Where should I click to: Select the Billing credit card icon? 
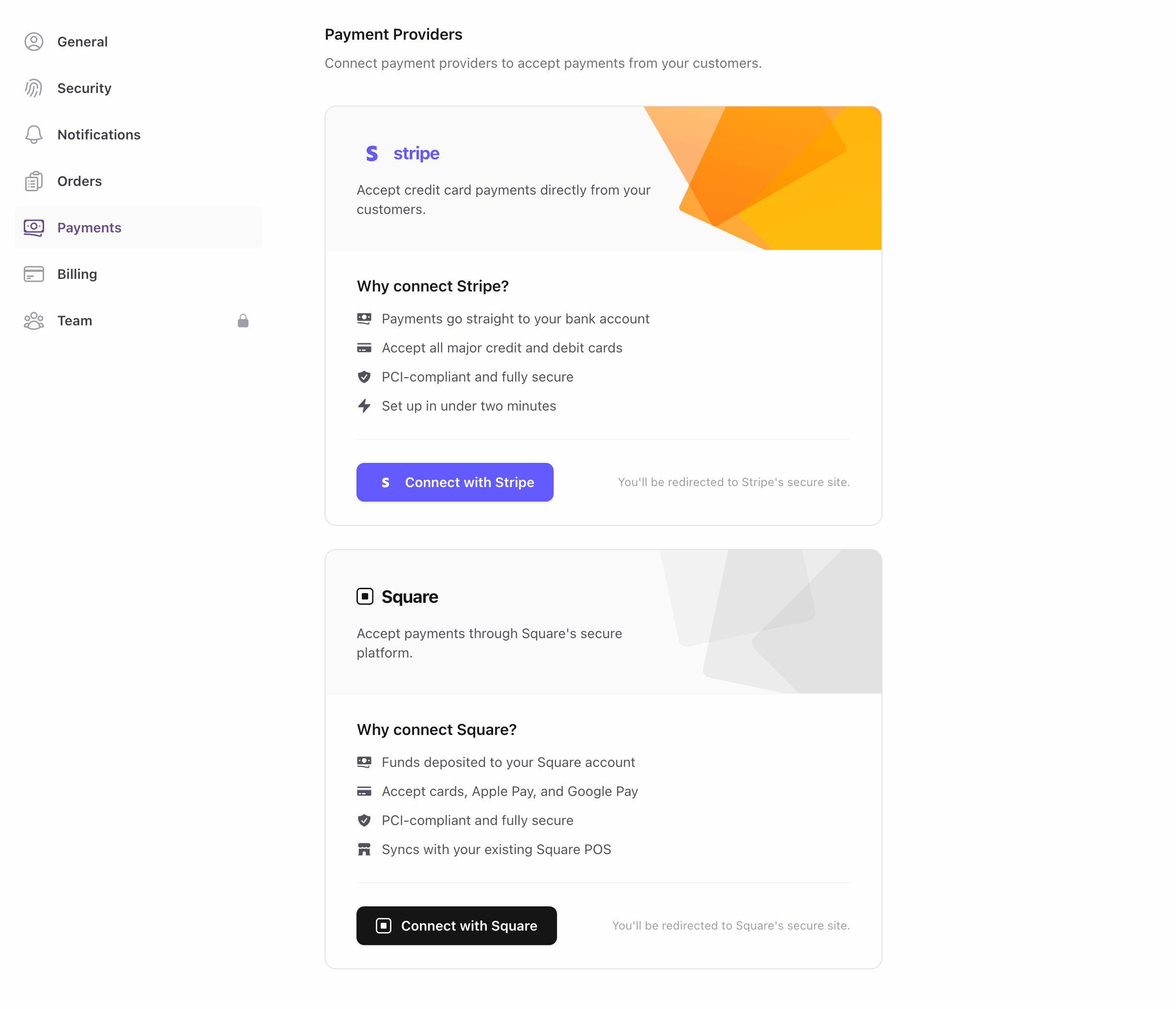point(33,274)
